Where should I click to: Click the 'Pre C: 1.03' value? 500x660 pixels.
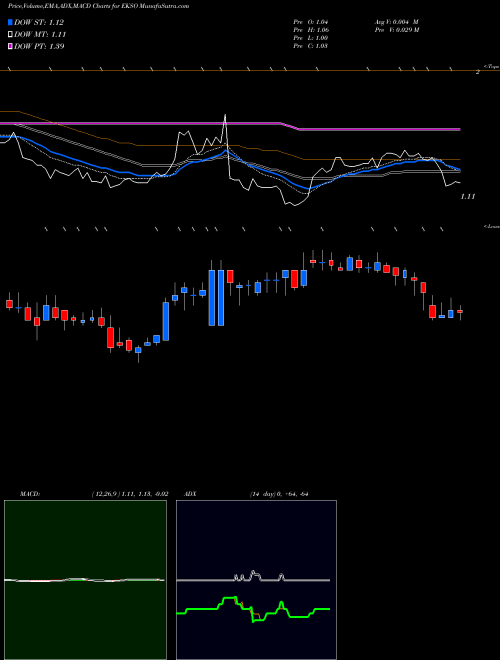311,46
